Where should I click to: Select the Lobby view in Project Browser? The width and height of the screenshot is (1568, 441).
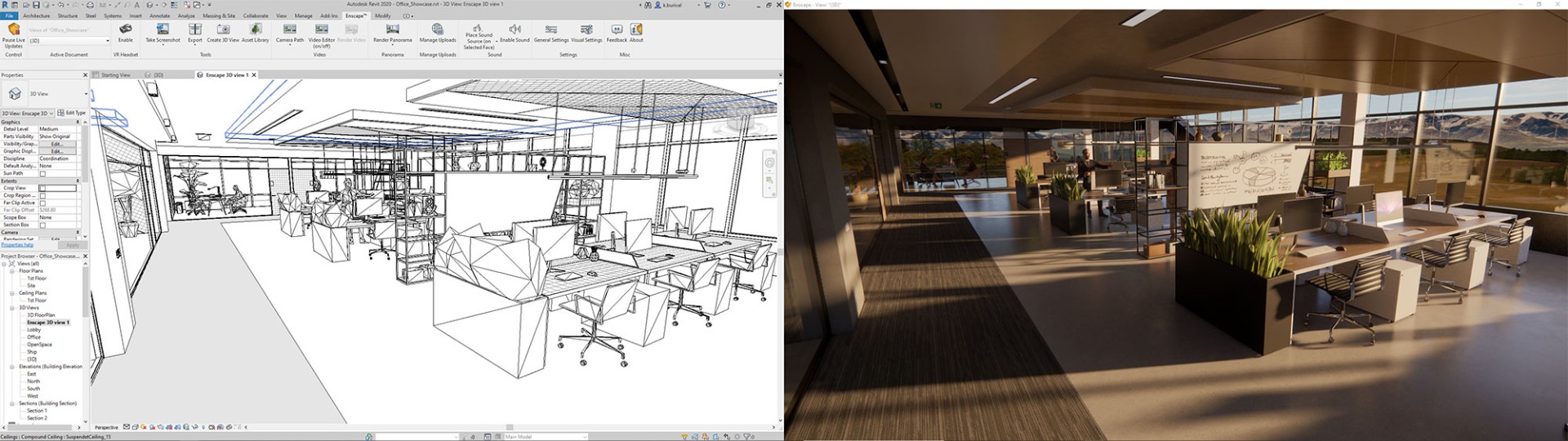click(33, 330)
